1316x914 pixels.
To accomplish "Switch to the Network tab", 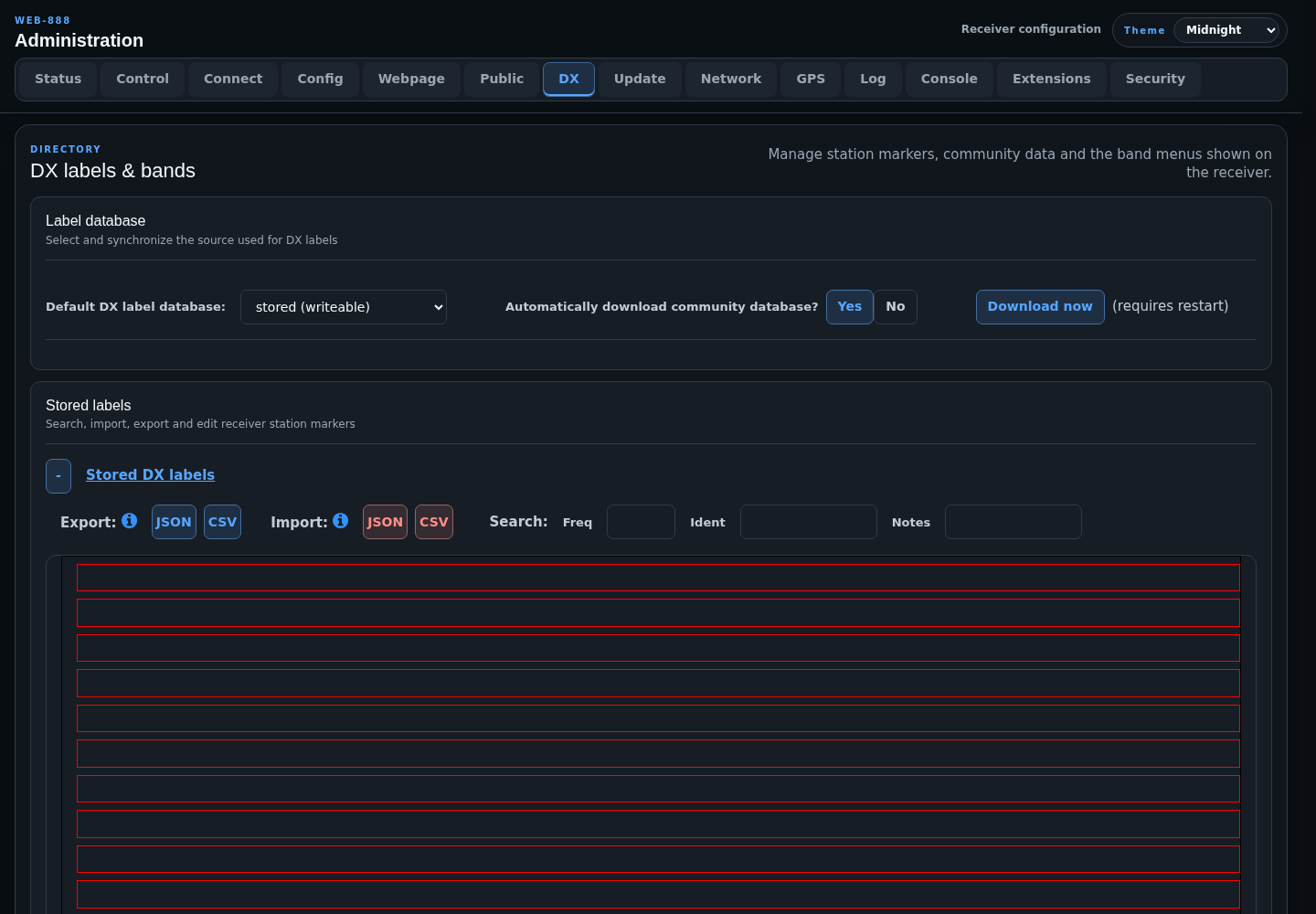I will pos(731,80).
